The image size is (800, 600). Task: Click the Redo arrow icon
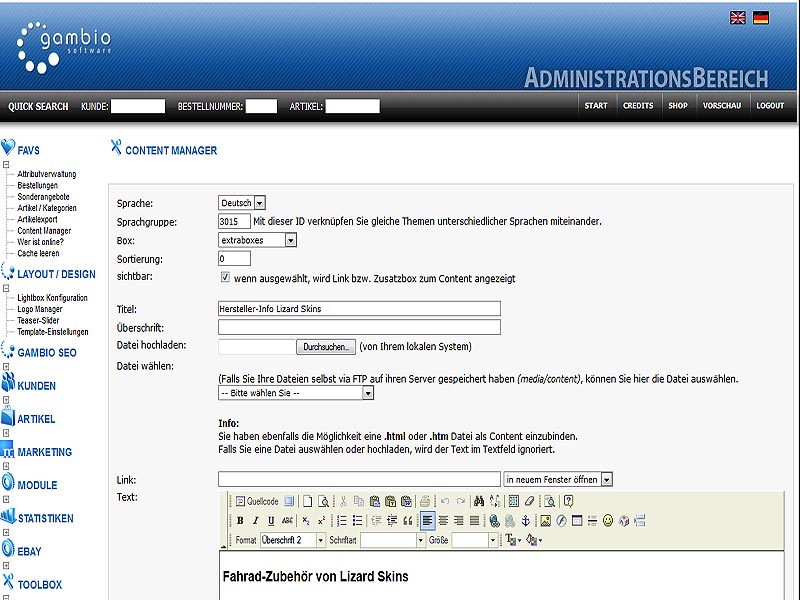pos(461,501)
